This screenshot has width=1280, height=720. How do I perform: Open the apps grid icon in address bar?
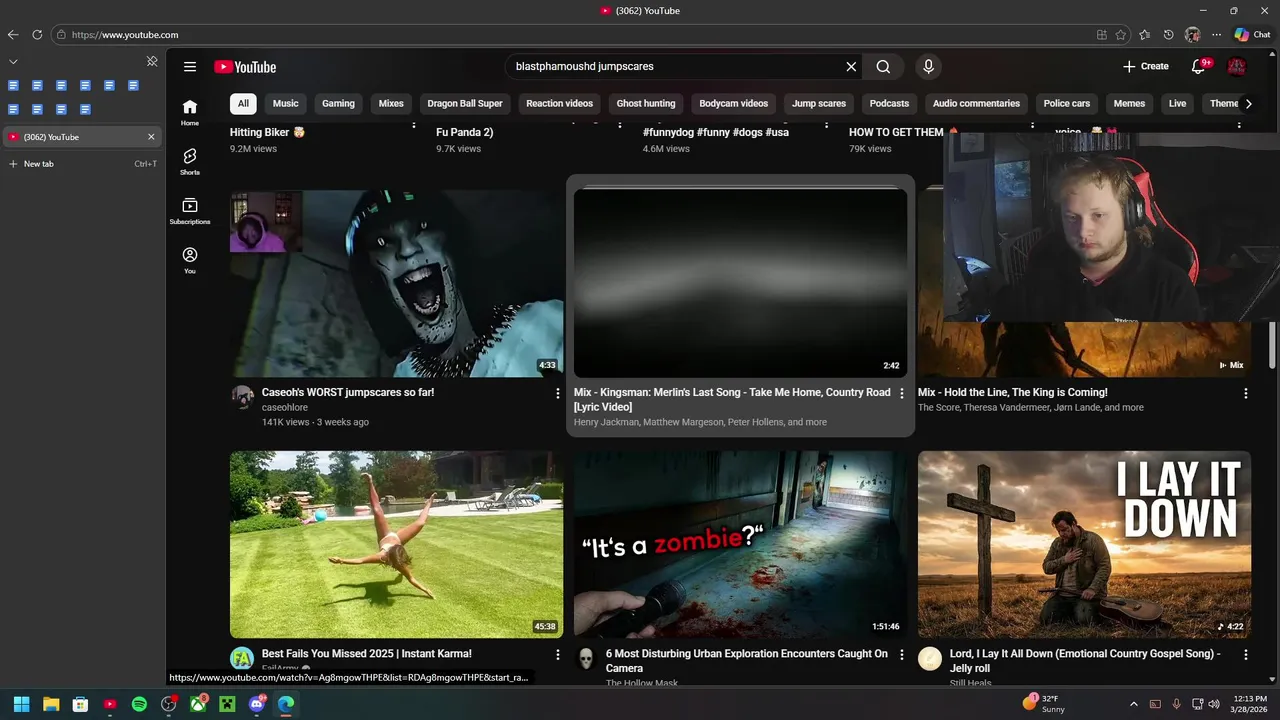coord(1102,34)
